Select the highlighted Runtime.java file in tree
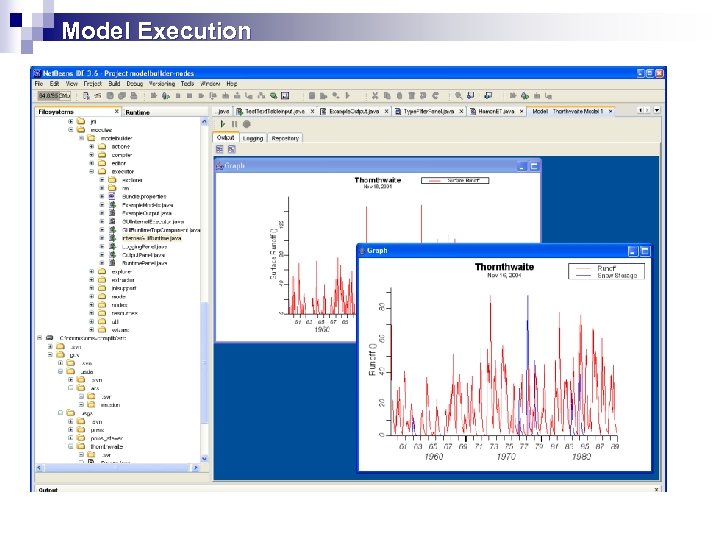This screenshot has width=720, height=540. 152,238
